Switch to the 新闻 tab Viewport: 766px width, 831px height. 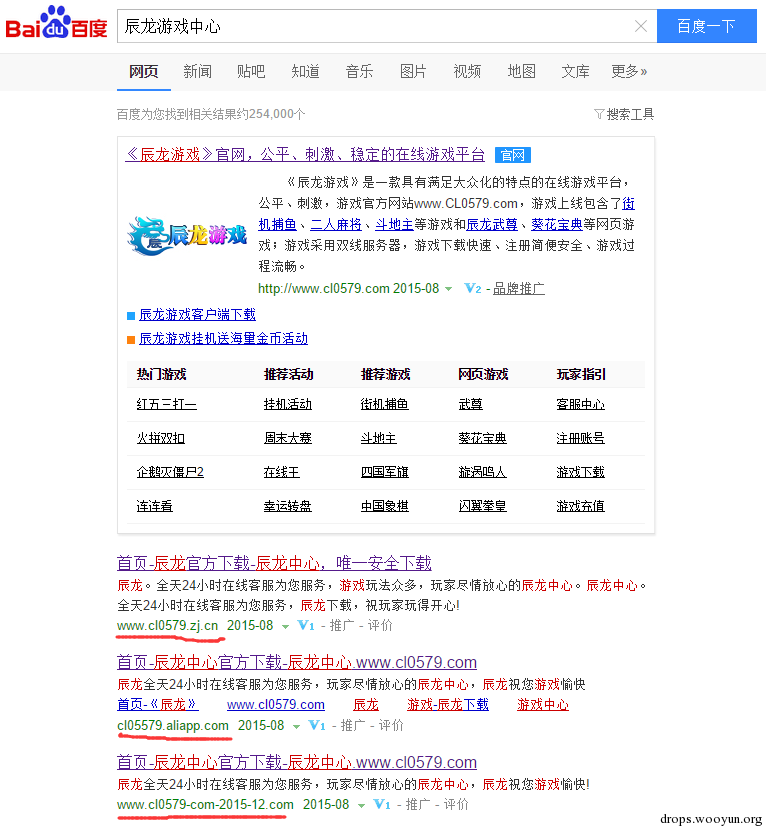[197, 72]
